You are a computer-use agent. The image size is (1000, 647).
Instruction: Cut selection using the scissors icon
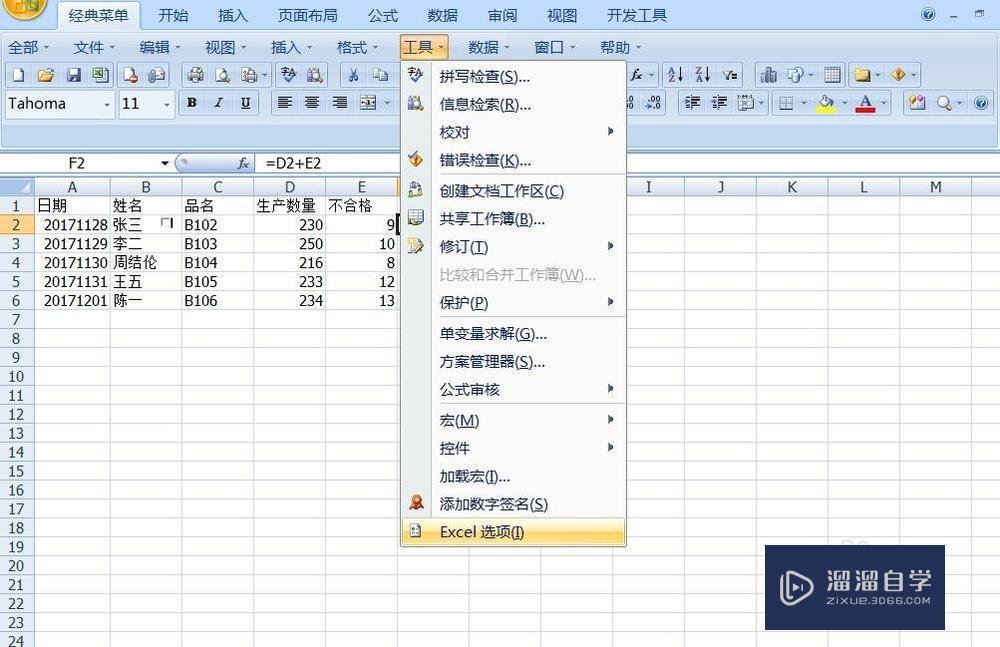[x=352, y=75]
